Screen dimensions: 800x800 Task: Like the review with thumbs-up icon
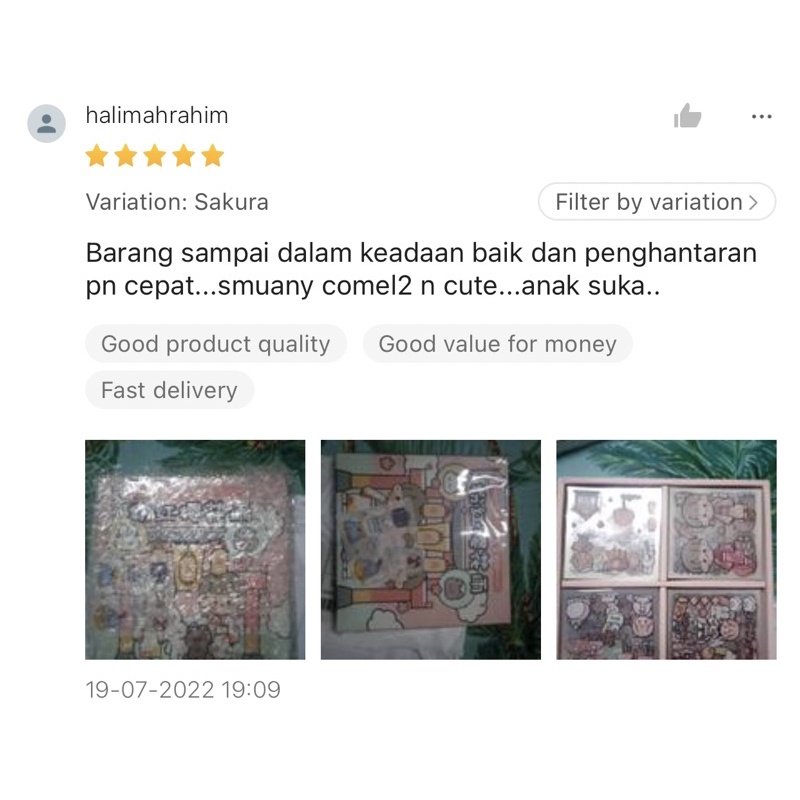[687, 116]
